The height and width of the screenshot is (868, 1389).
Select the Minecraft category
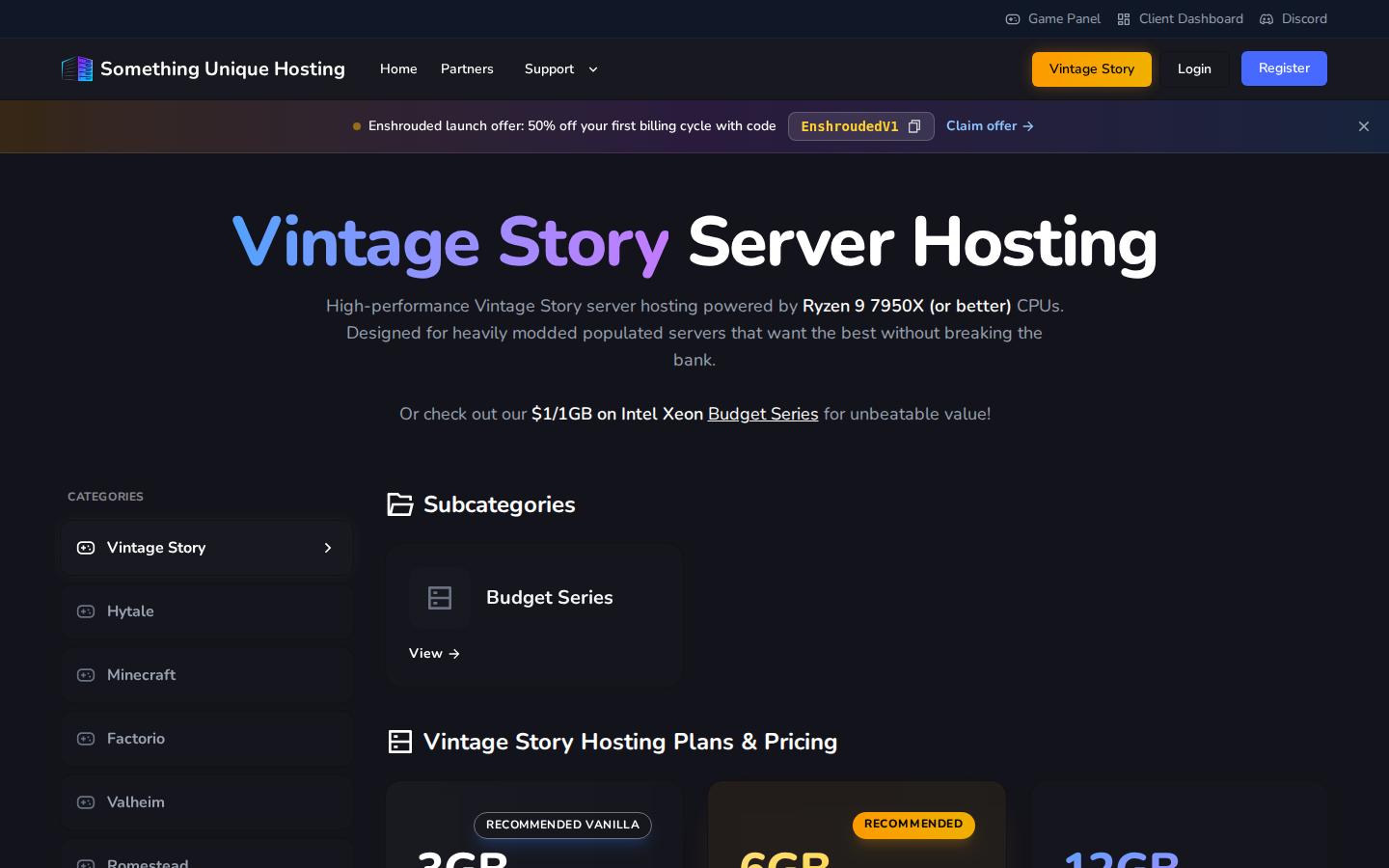coord(207,675)
